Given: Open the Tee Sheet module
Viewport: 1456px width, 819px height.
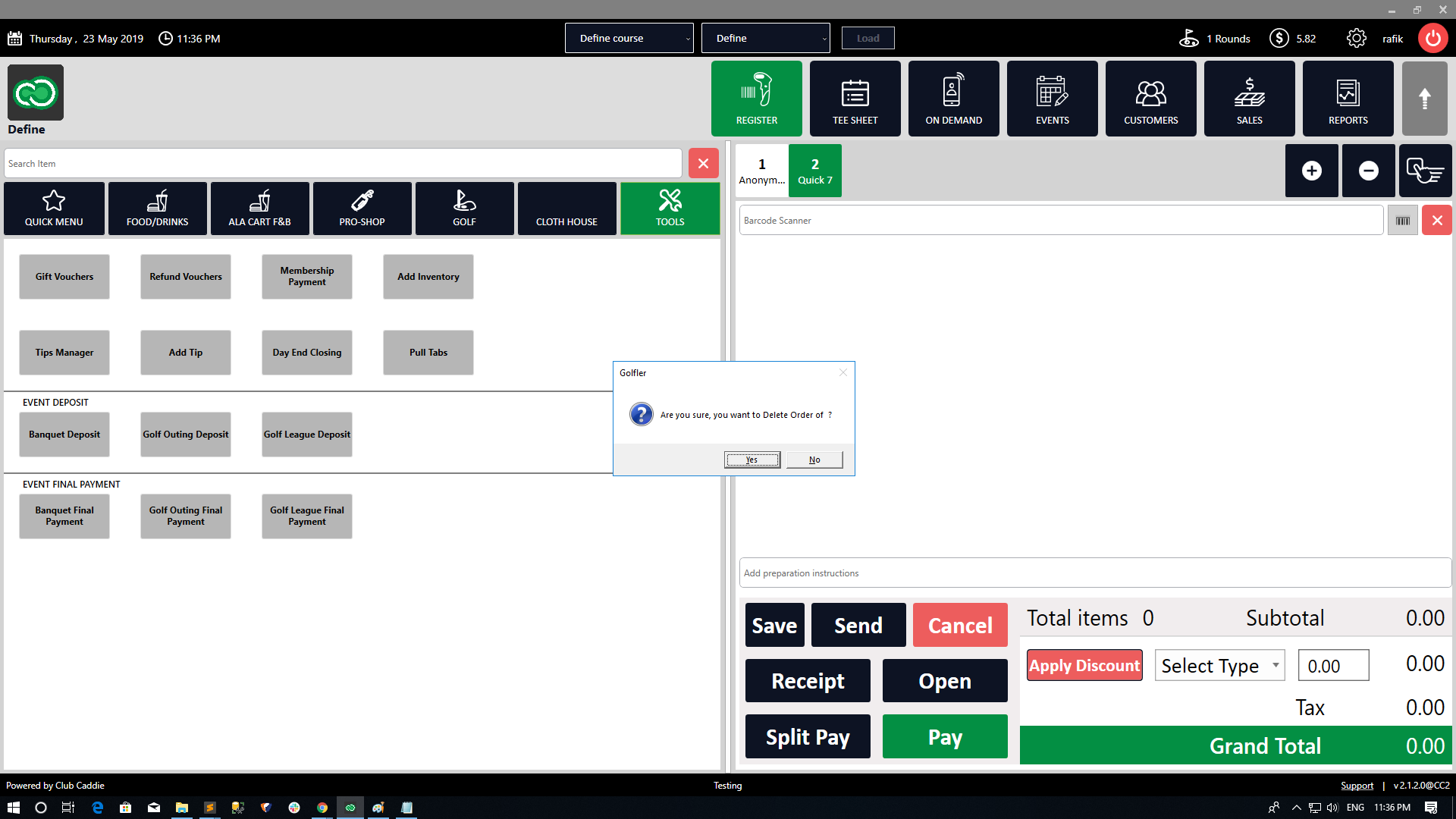Looking at the screenshot, I should (x=855, y=99).
